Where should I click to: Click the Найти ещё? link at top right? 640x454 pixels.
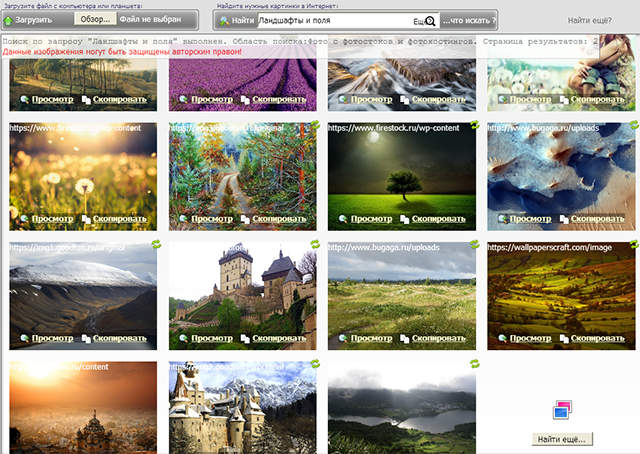click(x=589, y=20)
